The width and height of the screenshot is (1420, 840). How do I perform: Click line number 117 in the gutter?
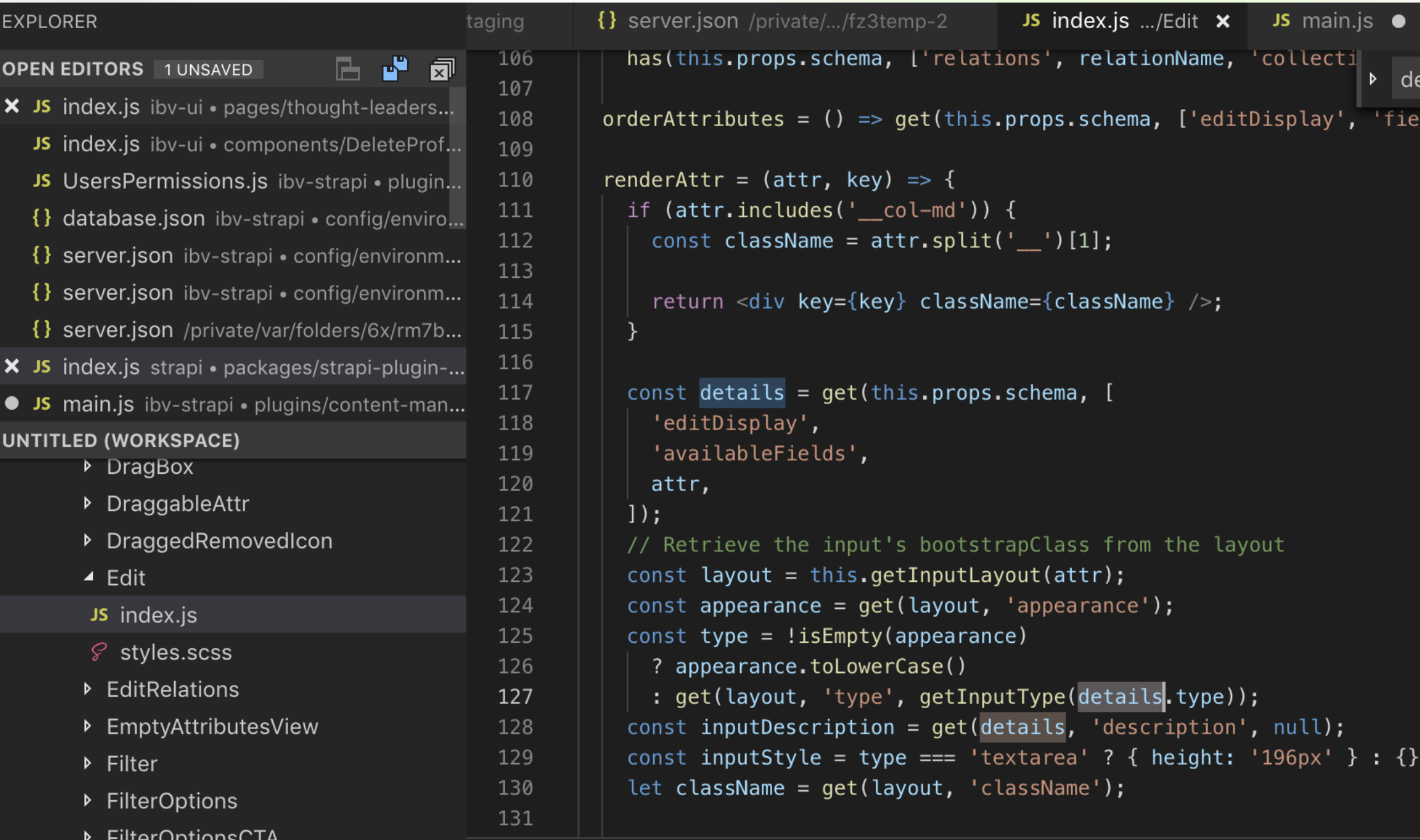(x=515, y=392)
